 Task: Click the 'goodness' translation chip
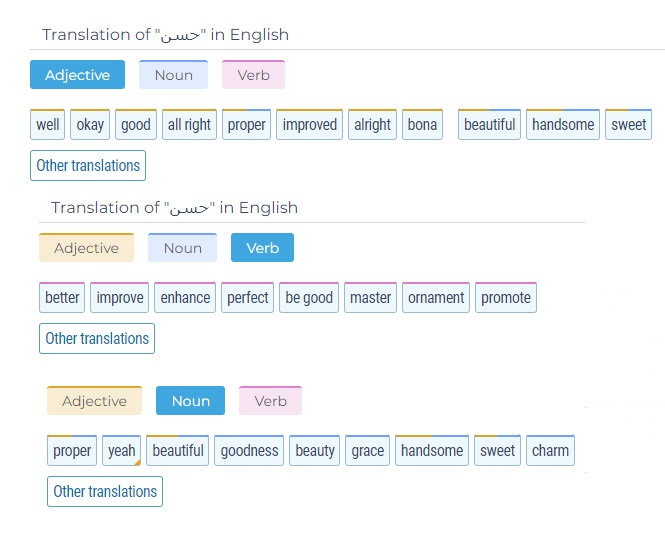pyautogui.click(x=249, y=451)
